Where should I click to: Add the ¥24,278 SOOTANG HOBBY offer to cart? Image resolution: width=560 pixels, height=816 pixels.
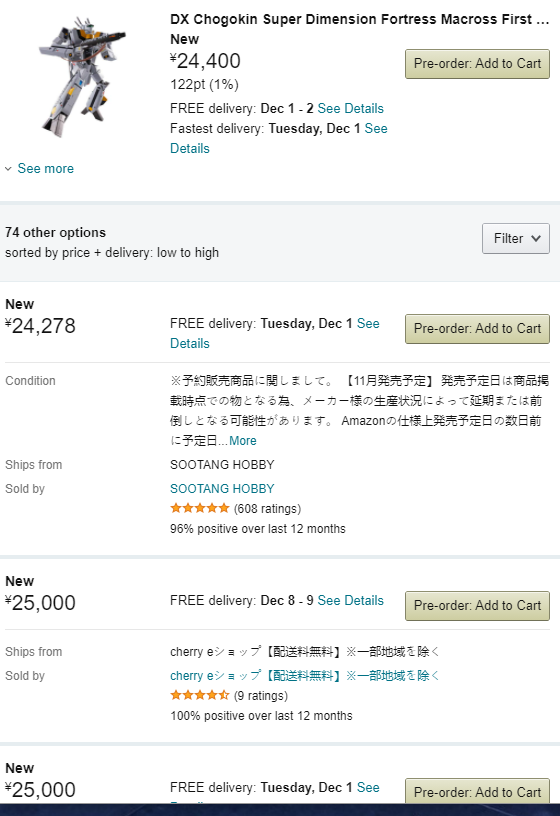point(477,329)
